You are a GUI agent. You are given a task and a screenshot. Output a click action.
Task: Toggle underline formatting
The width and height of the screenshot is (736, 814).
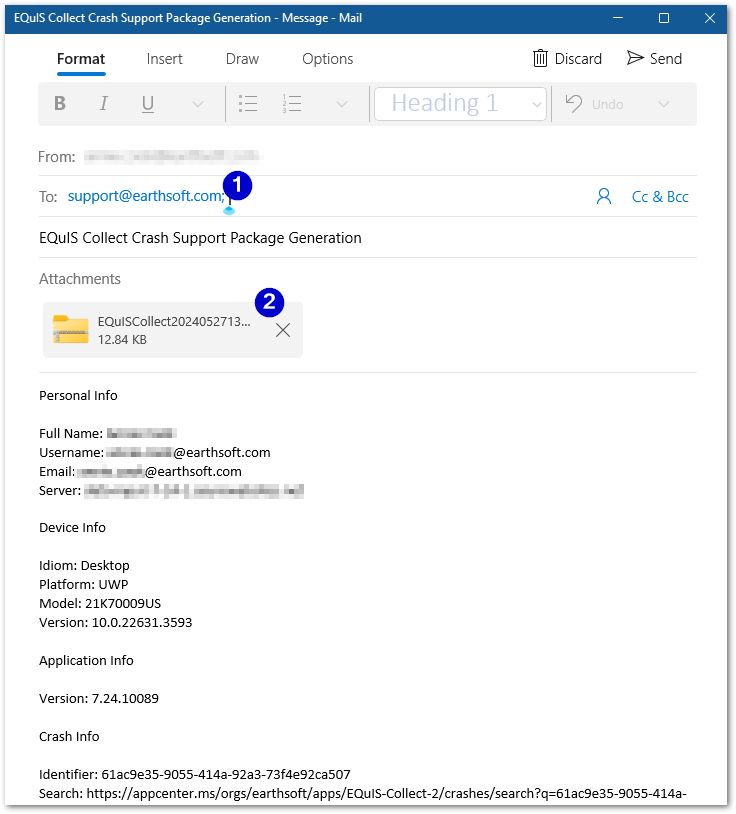click(x=148, y=104)
